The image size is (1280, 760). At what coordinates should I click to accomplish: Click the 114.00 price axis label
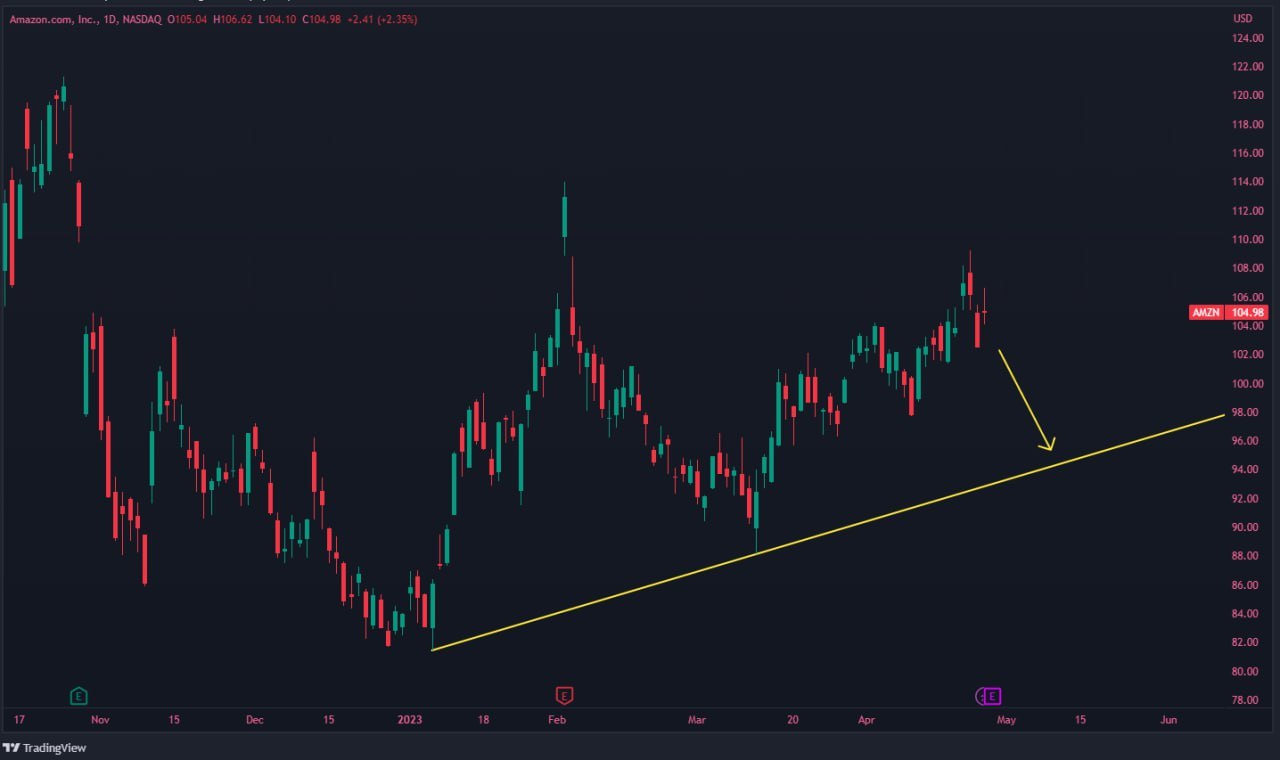(1247, 182)
